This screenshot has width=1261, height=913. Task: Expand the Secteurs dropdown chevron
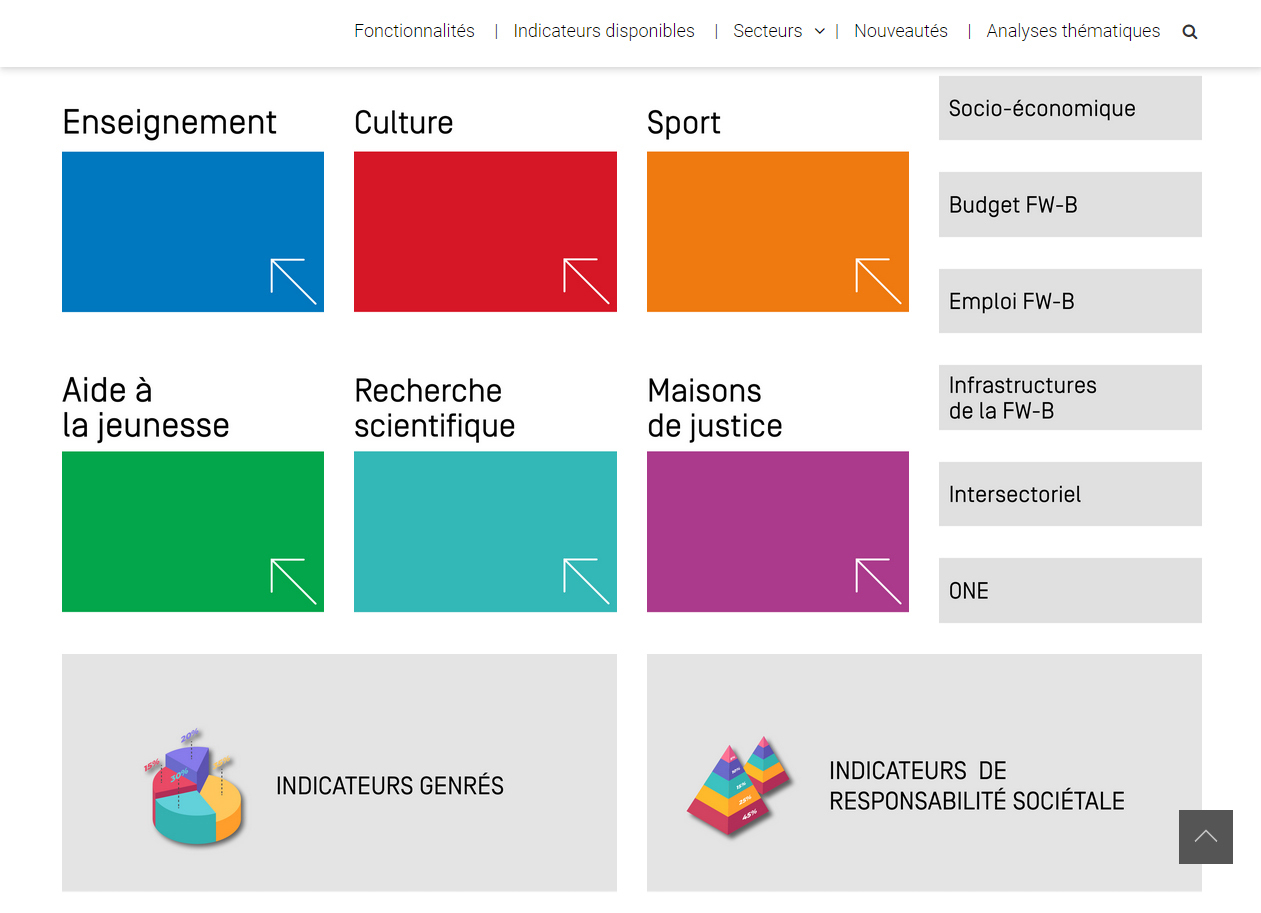(x=820, y=32)
